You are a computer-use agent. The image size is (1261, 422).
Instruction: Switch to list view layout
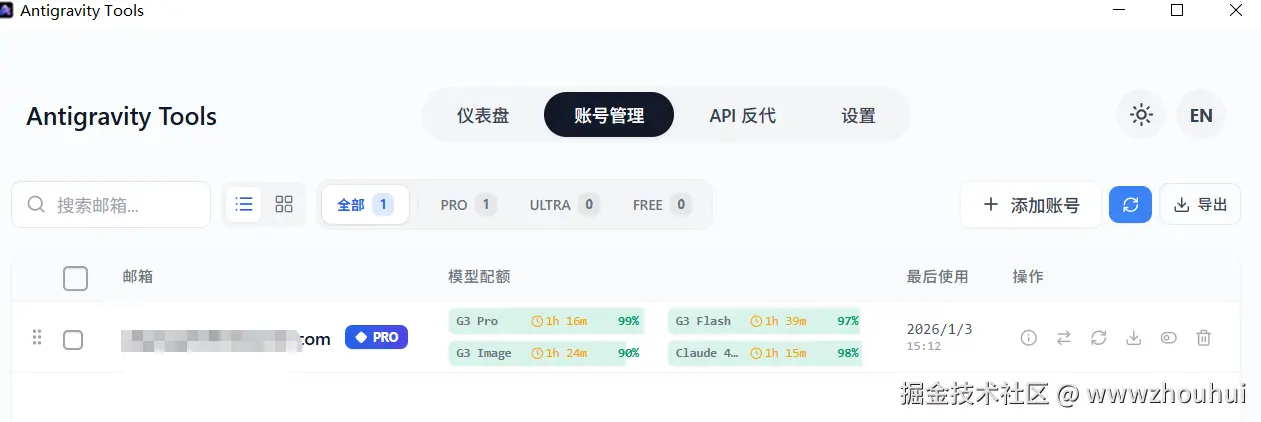click(x=244, y=204)
